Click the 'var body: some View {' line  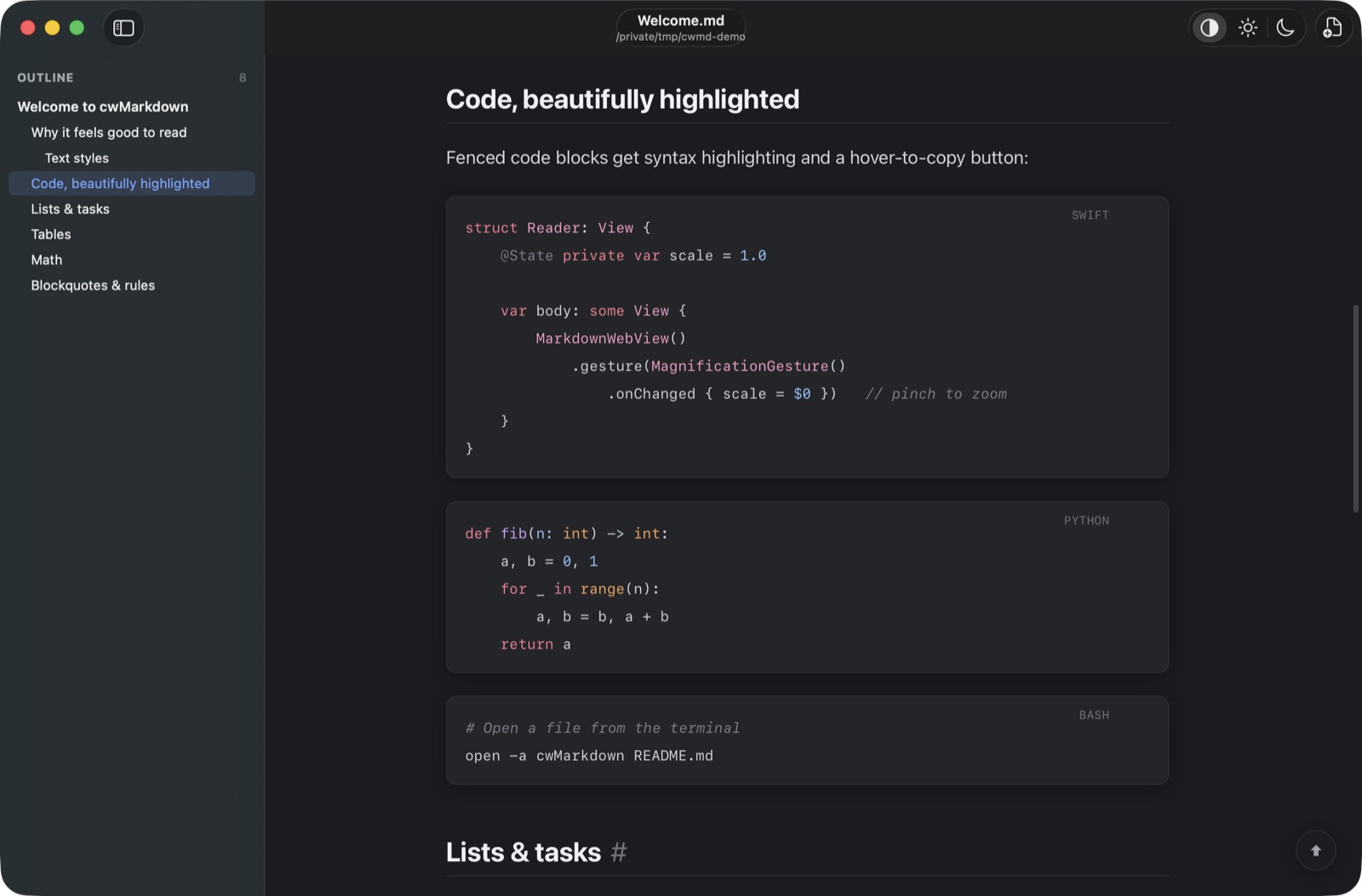pyautogui.click(x=593, y=311)
